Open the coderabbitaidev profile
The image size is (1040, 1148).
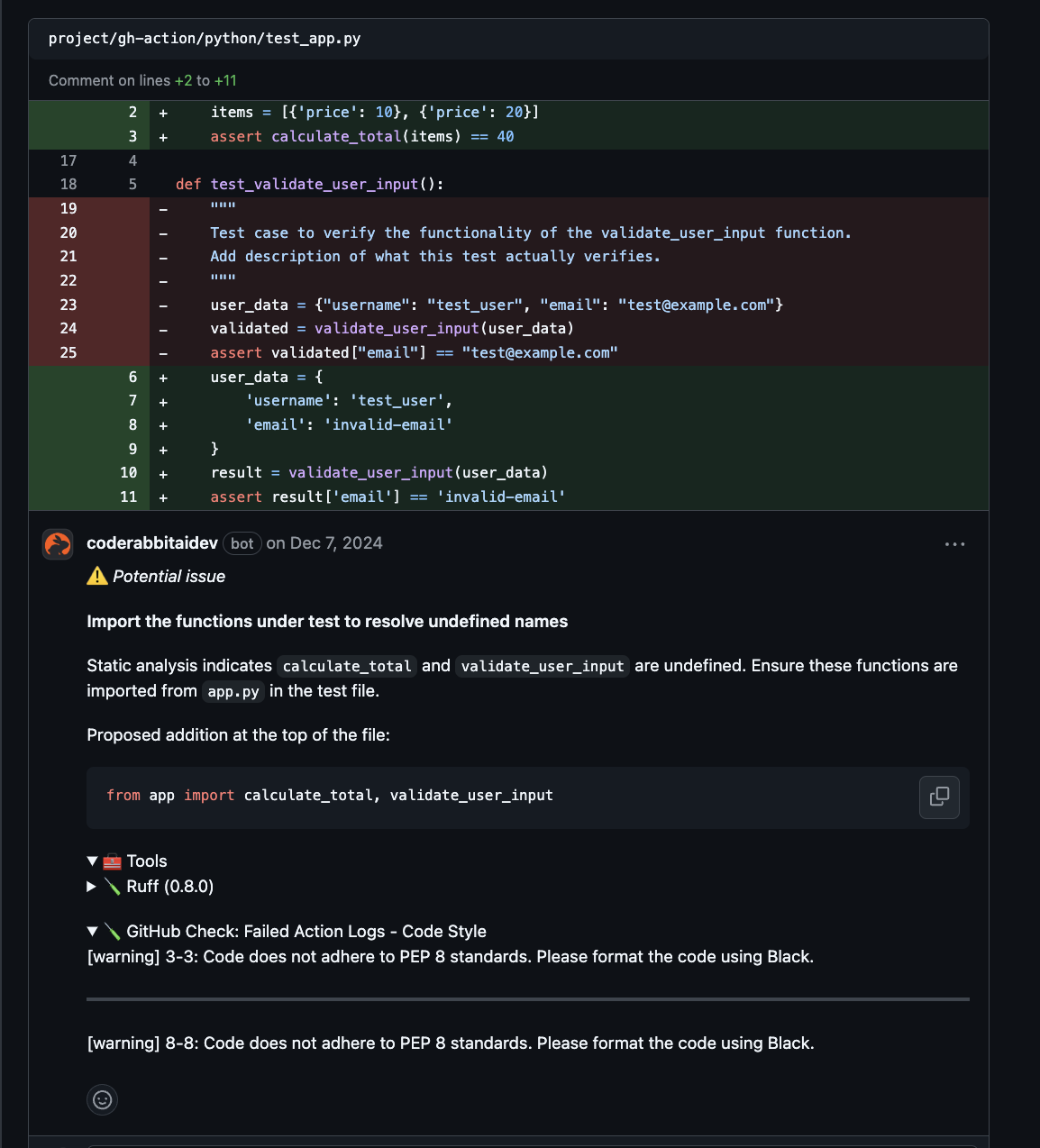click(x=151, y=542)
